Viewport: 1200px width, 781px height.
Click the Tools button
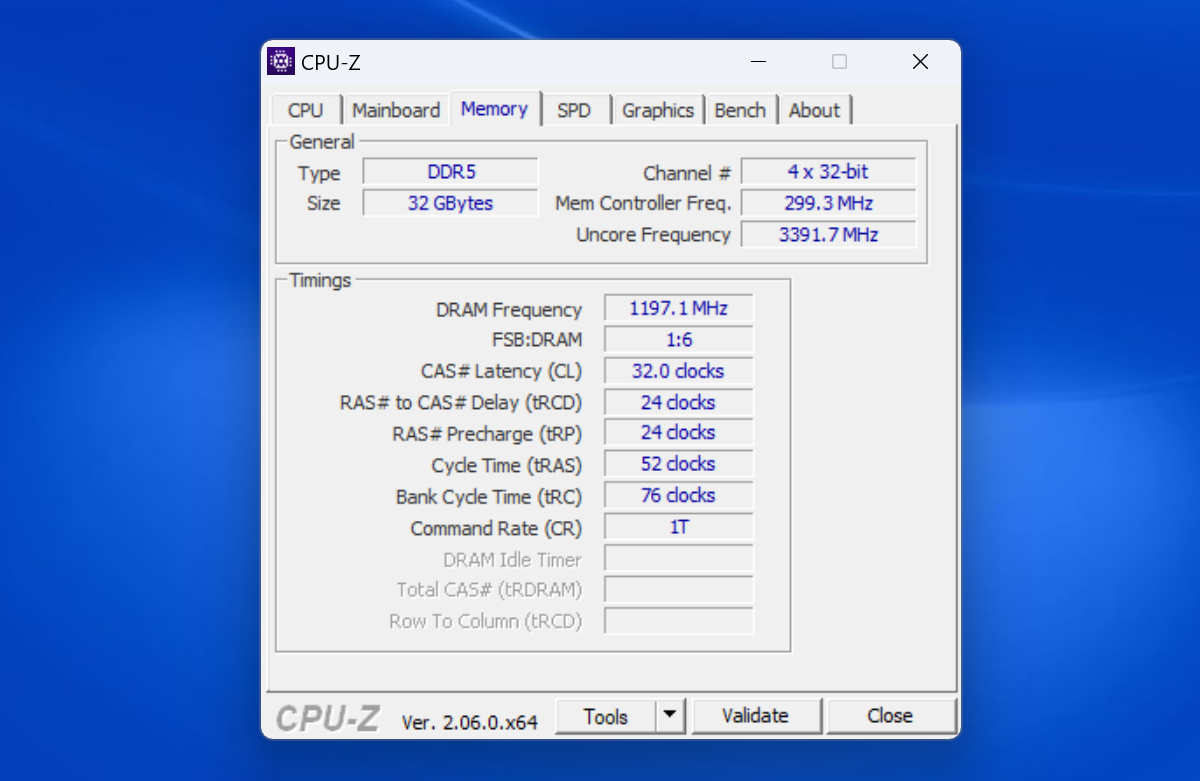(606, 716)
